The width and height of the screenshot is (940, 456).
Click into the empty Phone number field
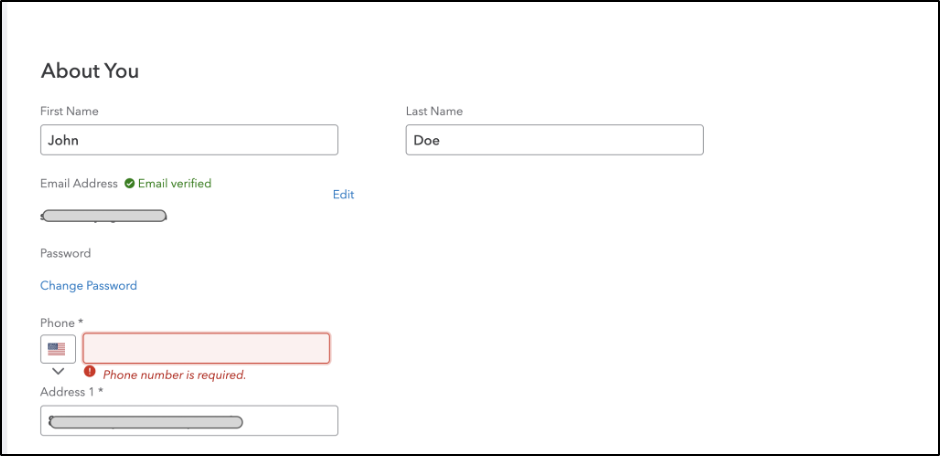(x=206, y=348)
